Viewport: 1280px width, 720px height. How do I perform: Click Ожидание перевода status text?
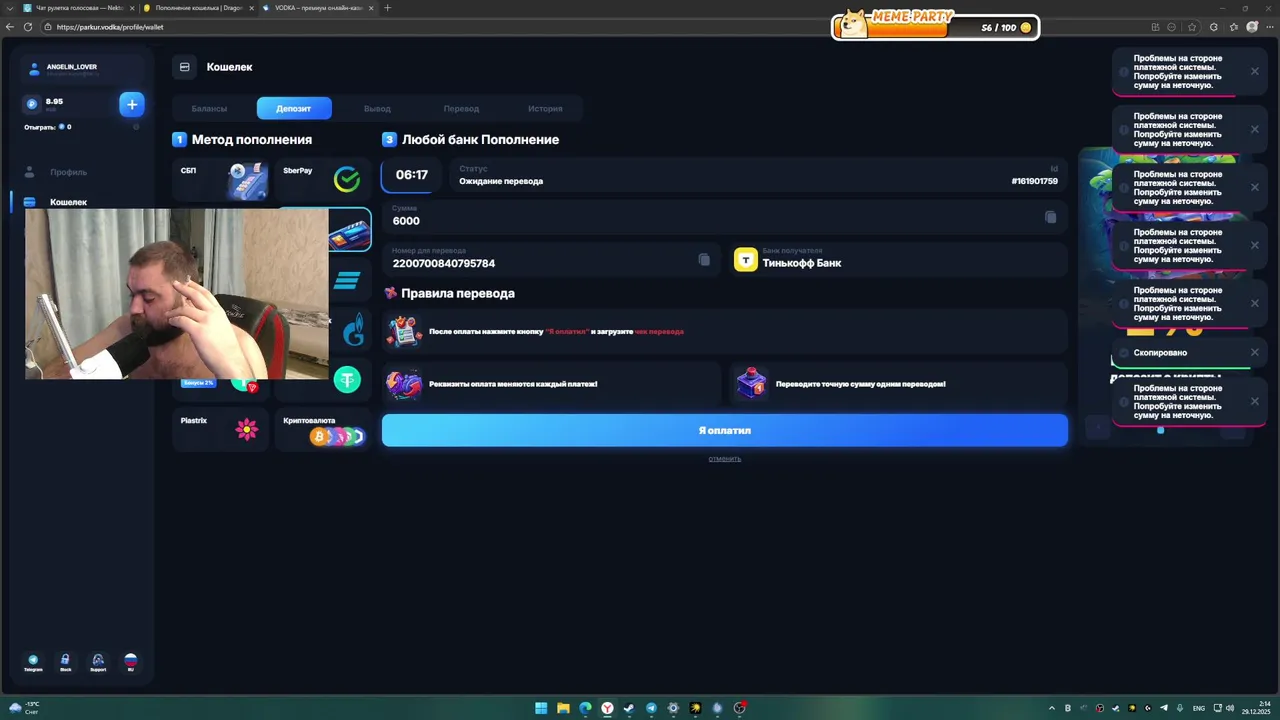501,181
